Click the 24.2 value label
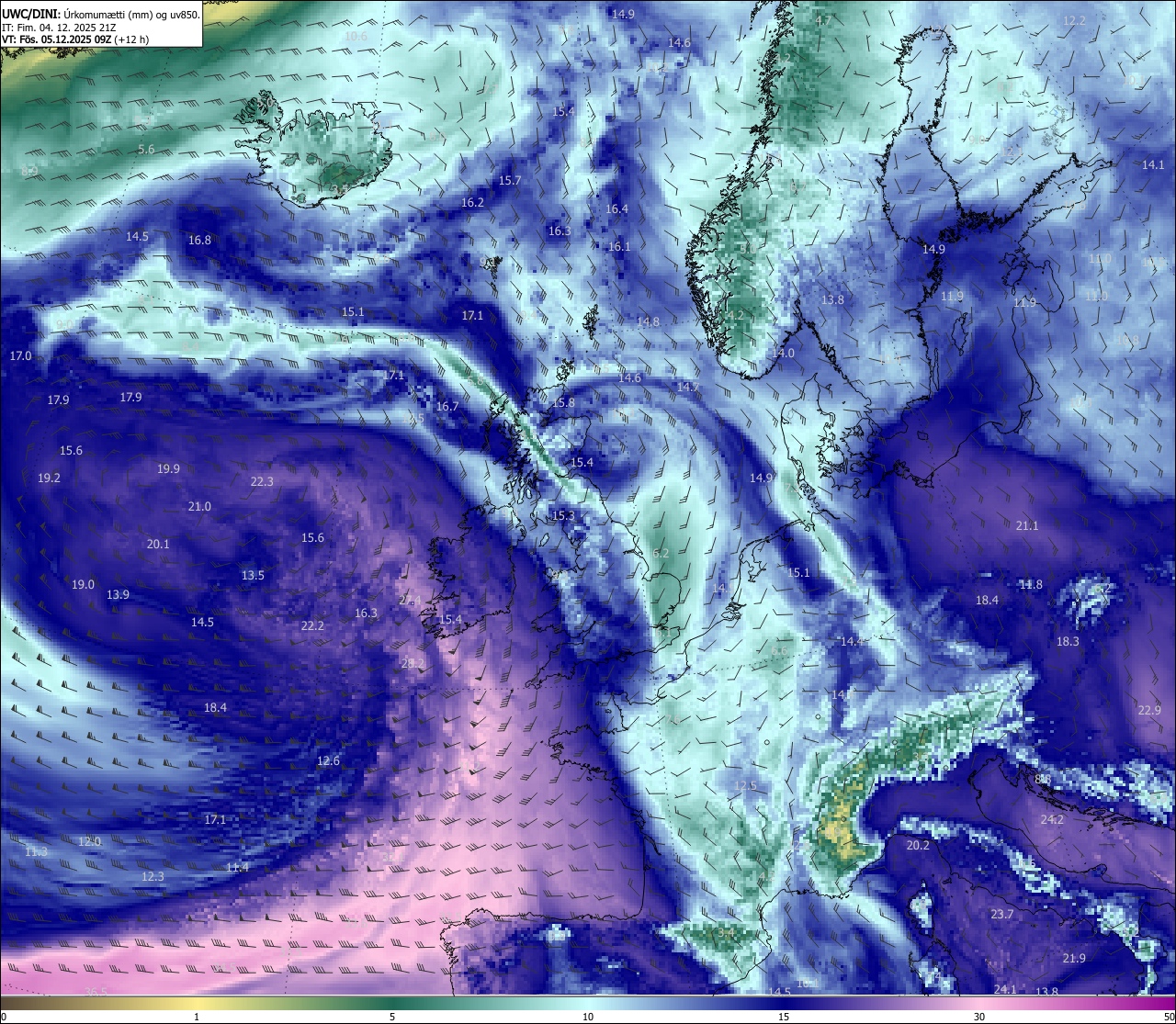 click(x=1052, y=819)
